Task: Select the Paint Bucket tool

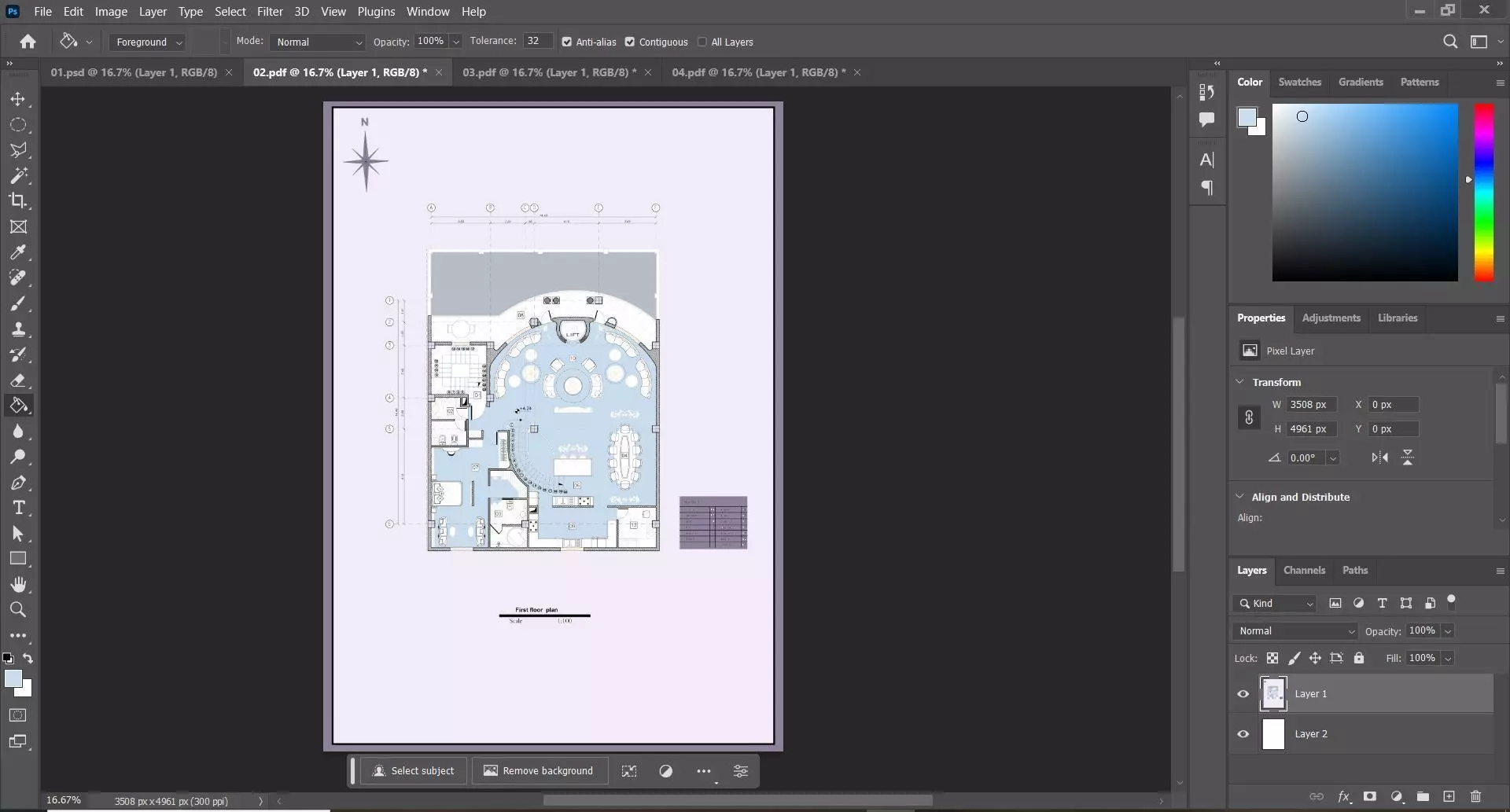Action: point(18,406)
